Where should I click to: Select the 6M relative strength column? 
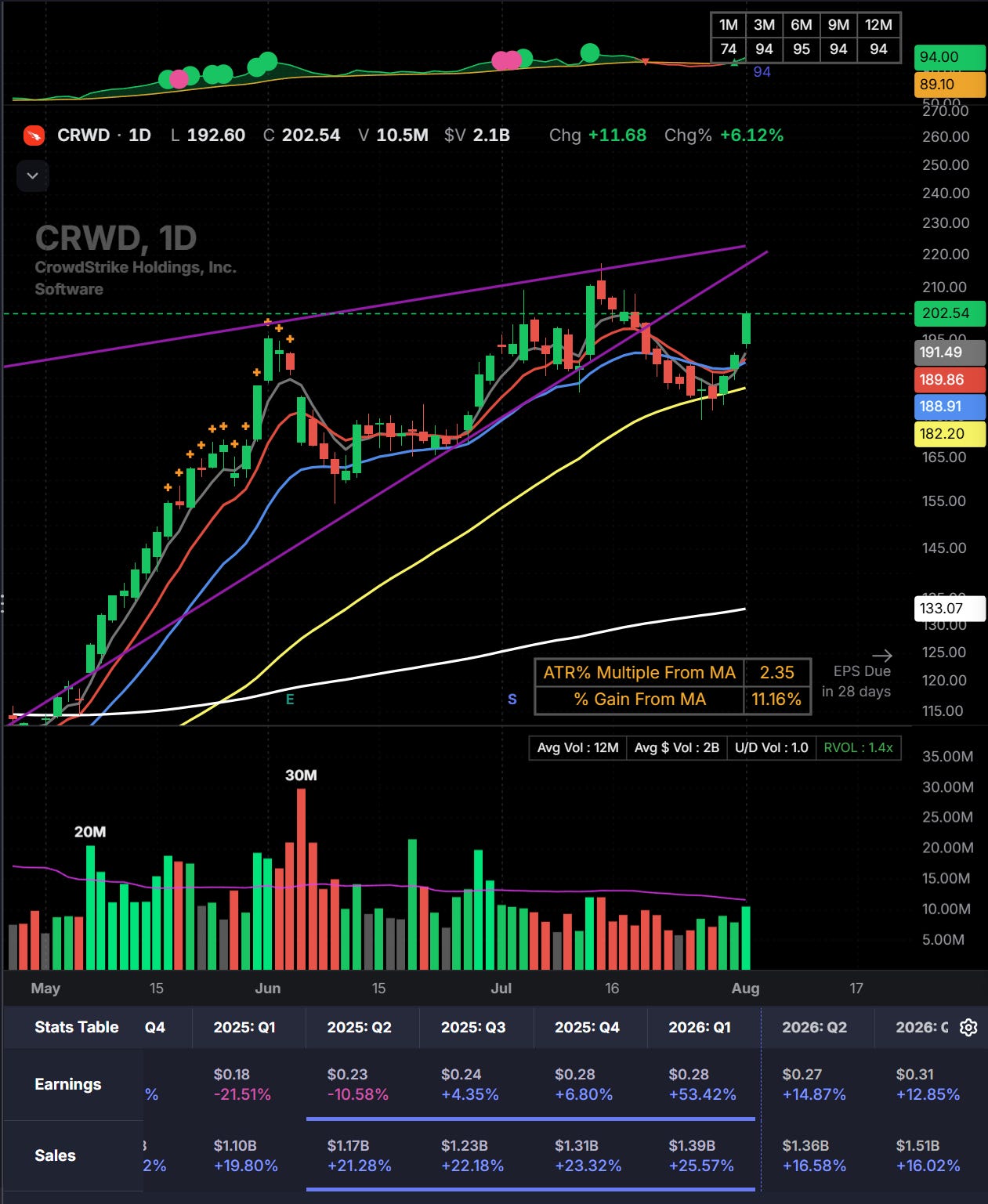click(x=801, y=24)
